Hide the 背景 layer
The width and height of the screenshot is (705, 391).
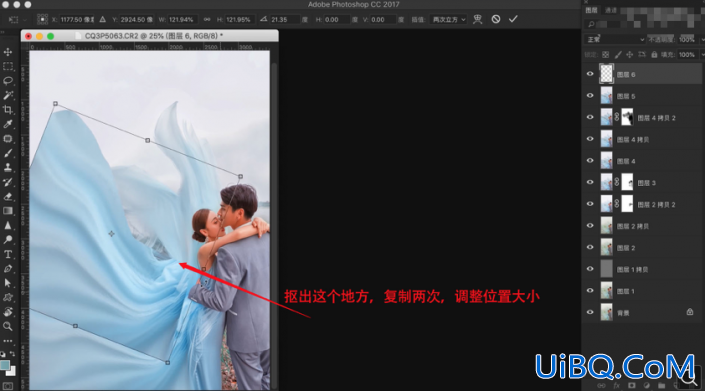point(590,312)
